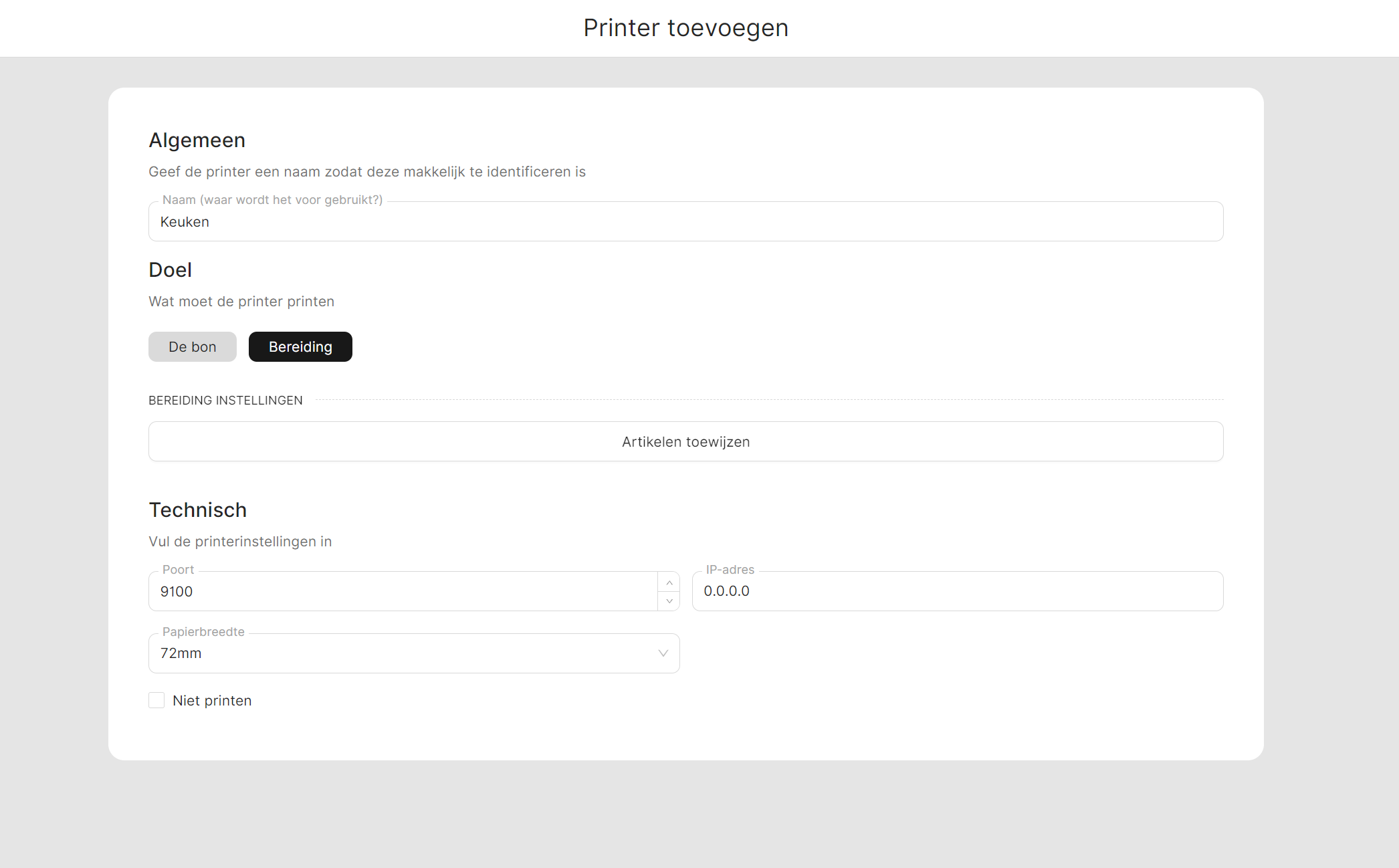Click the Technisch section heading
Image resolution: width=1399 pixels, height=868 pixels.
(x=197, y=510)
